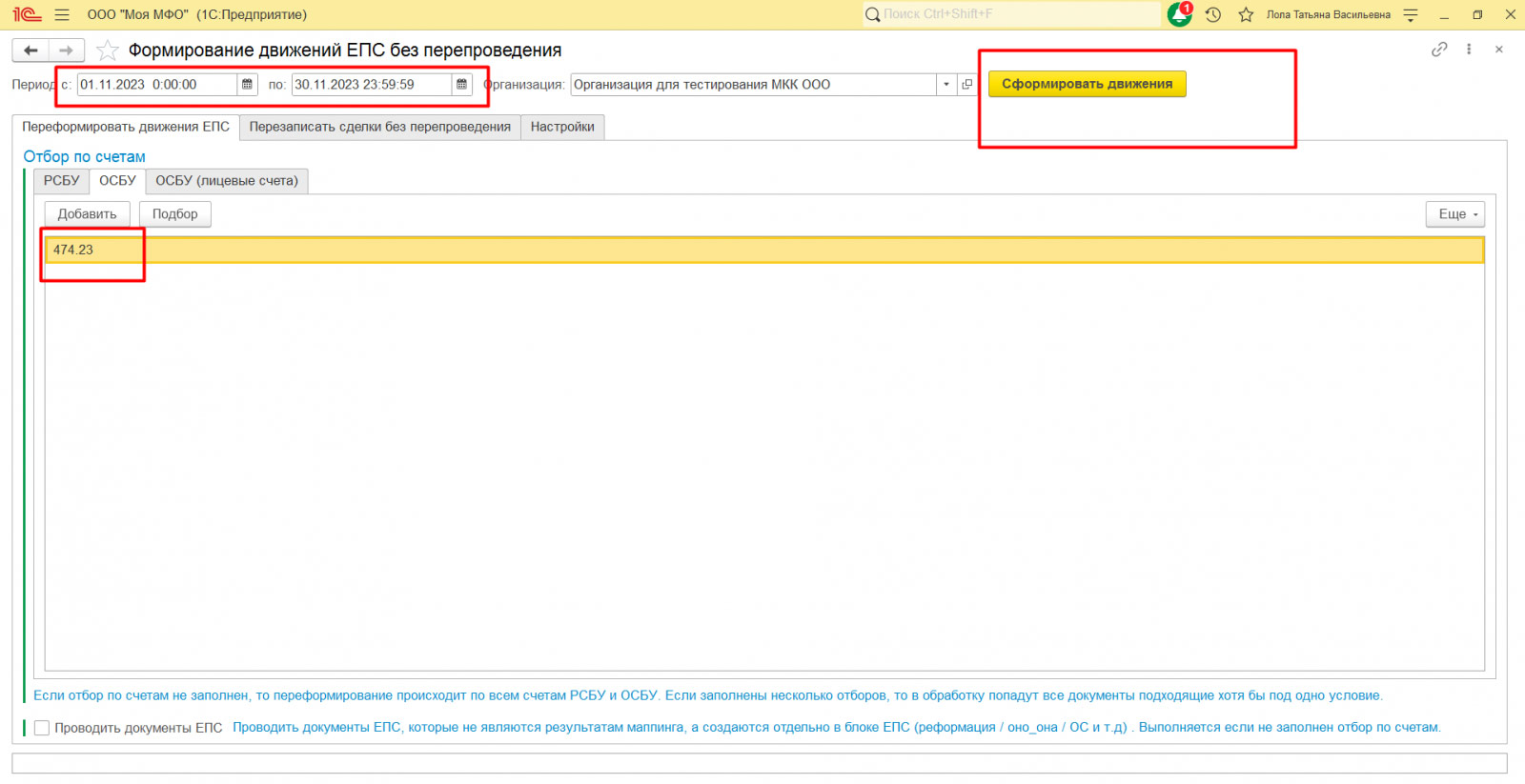Screen dimensions: 1525x784
Task: Click the 'Добавить' button
Action: coord(87,214)
